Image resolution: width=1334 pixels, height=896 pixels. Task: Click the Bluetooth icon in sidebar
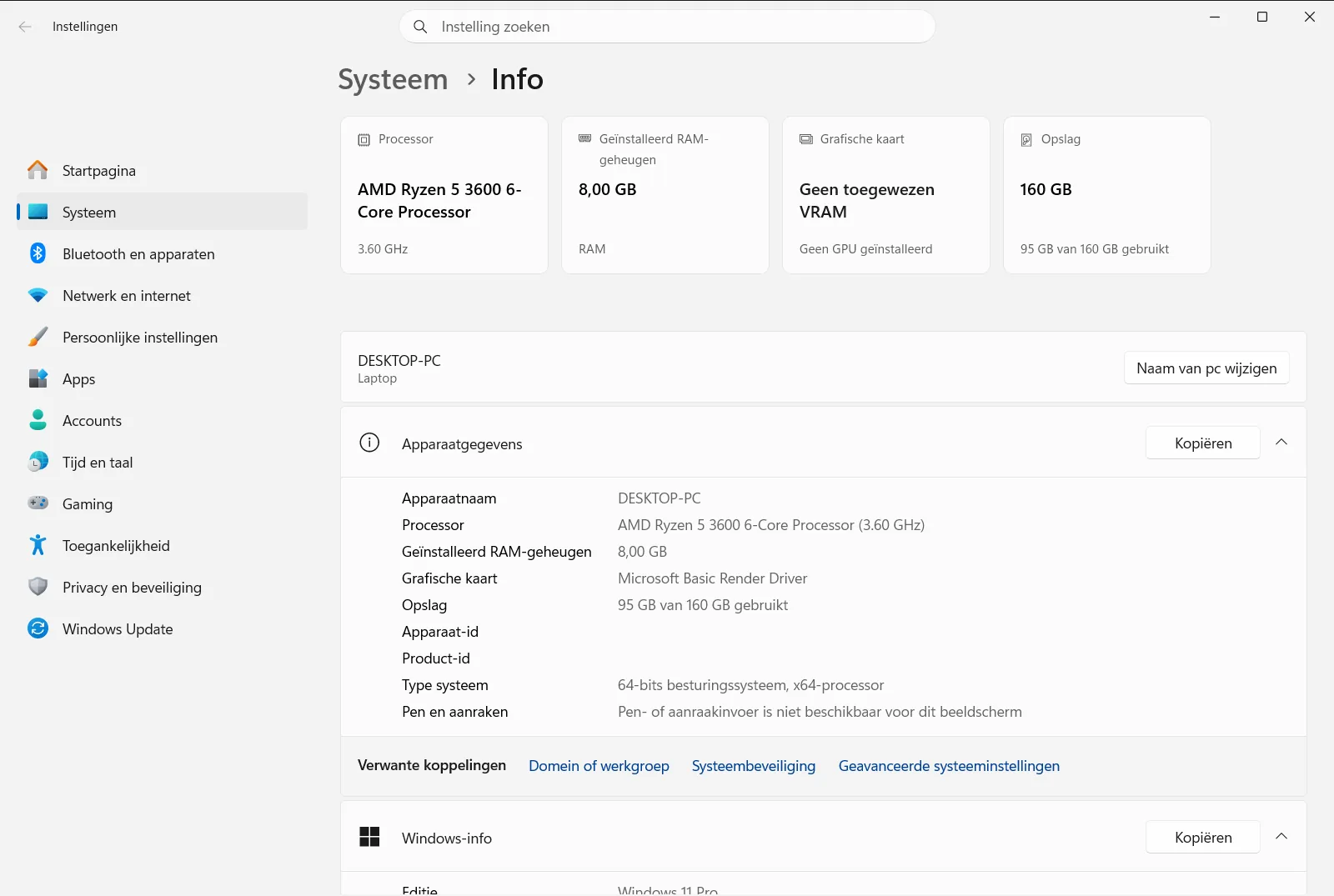38,253
